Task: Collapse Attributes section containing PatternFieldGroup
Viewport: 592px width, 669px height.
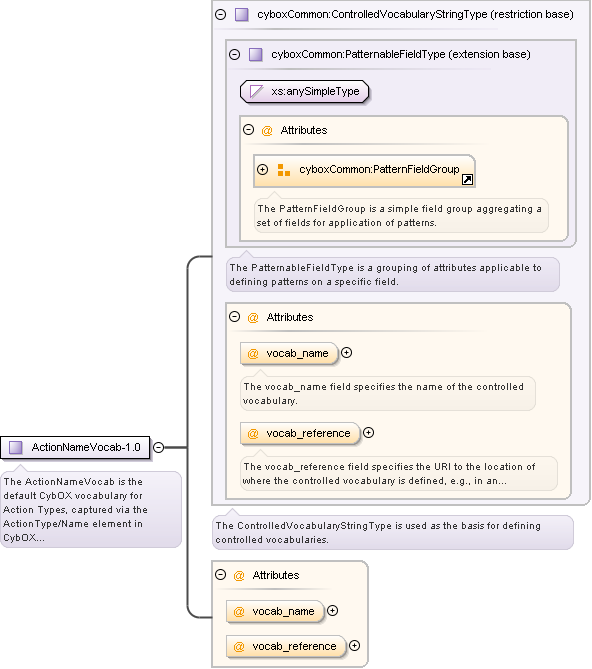Action: coord(249,130)
